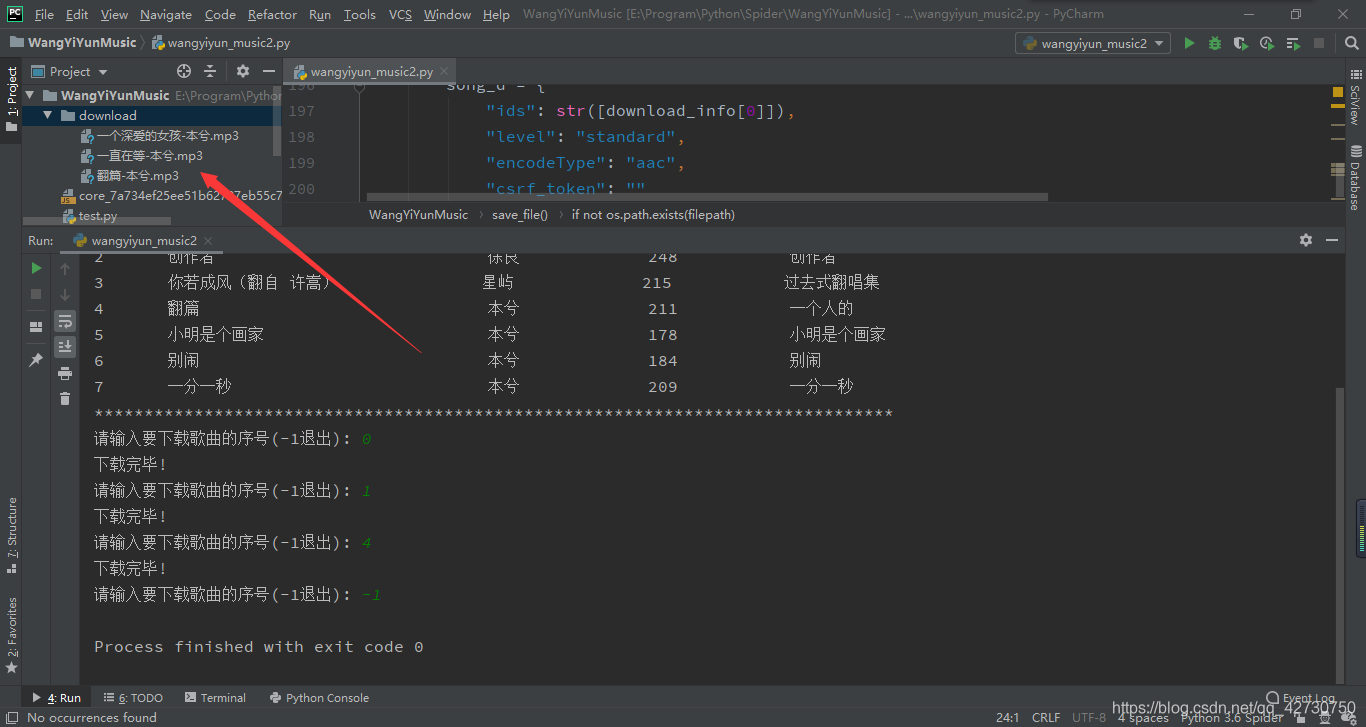Click the wangyiyun_music2.py navigation bar item
The image size is (1366, 727).
coord(222,43)
